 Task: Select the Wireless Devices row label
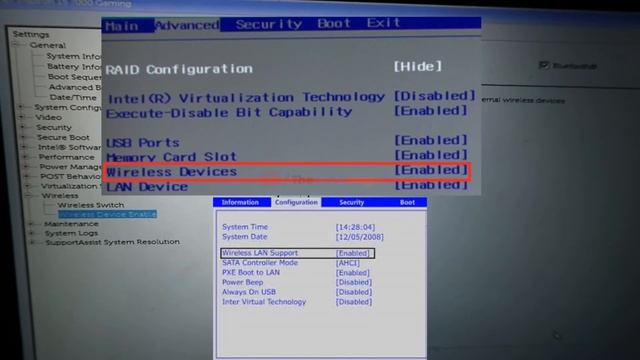[x=171, y=172]
